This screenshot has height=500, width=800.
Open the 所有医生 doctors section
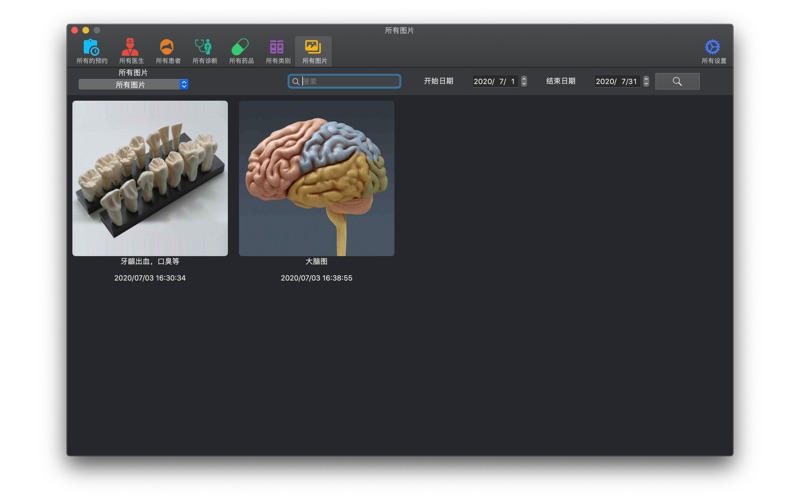pyautogui.click(x=131, y=50)
